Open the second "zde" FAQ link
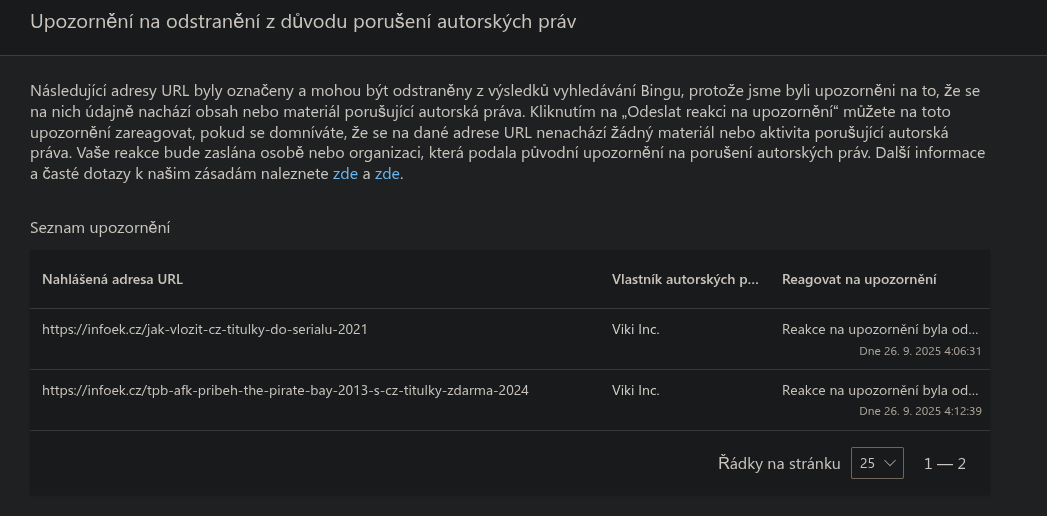Viewport: 1047px width, 516px height. point(387,174)
